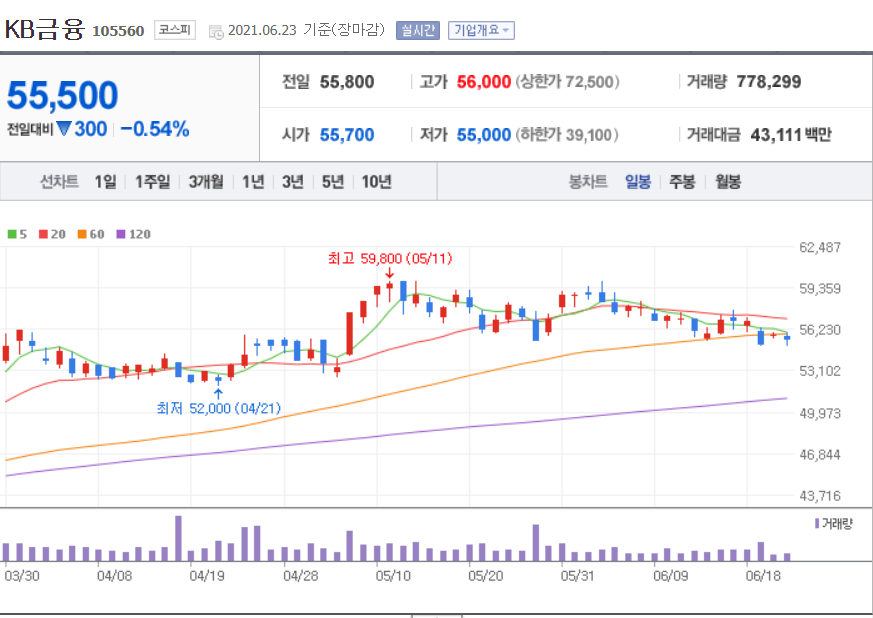Viewport: 873px width, 618px height.
Task: Click the 04/19 date label on axis
Action: coord(207,576)
